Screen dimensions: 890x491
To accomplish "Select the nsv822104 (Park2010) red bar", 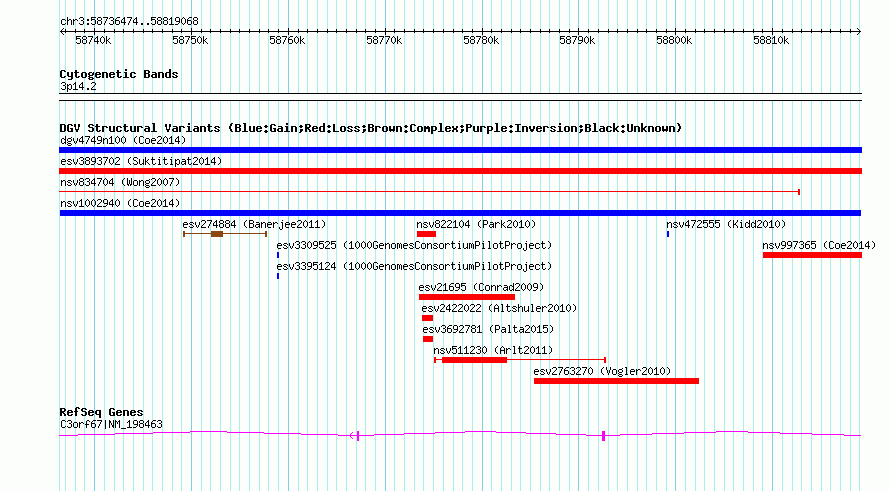I will (426, 234).
